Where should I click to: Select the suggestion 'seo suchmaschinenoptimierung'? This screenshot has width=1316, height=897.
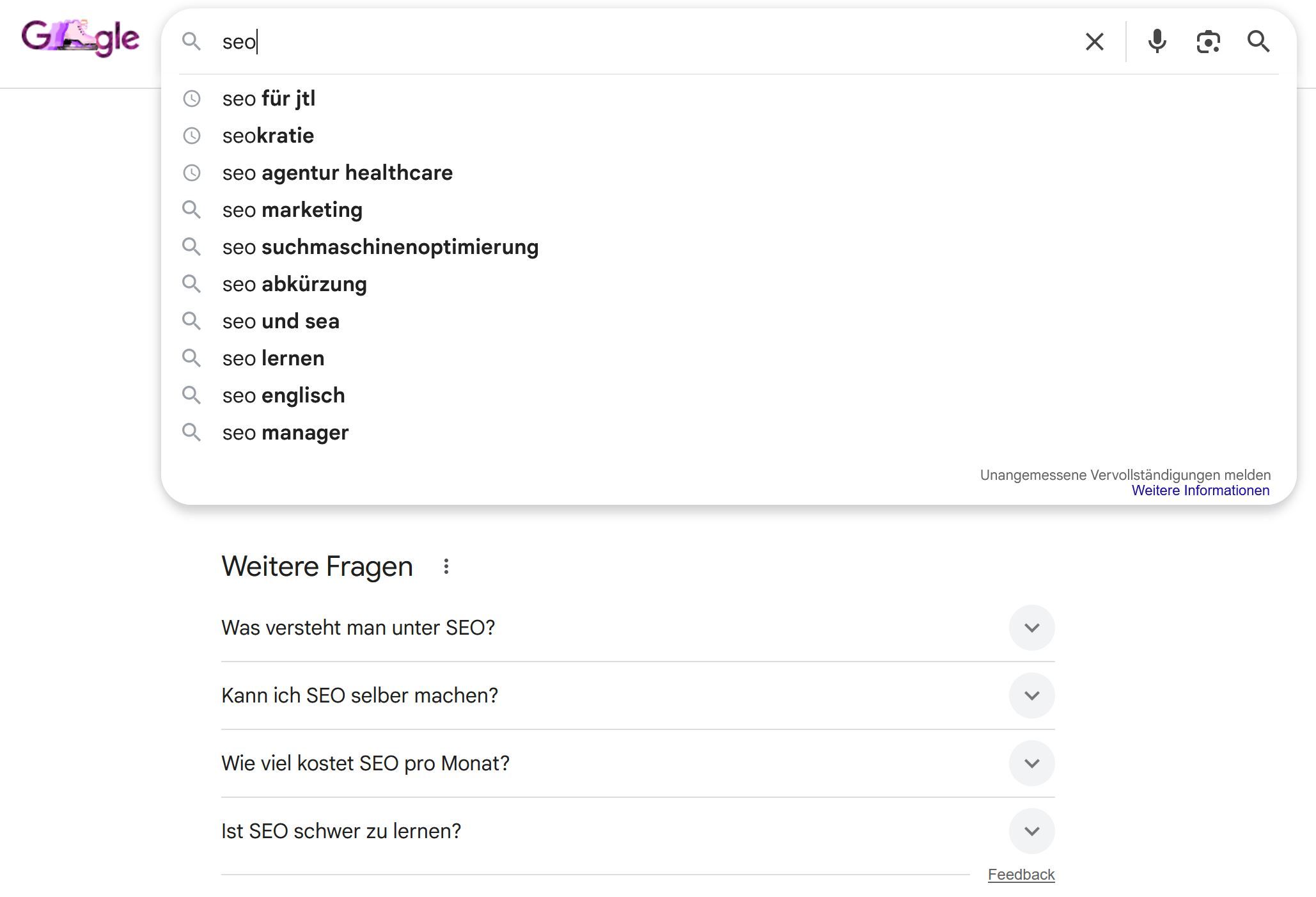pos(380,246)
